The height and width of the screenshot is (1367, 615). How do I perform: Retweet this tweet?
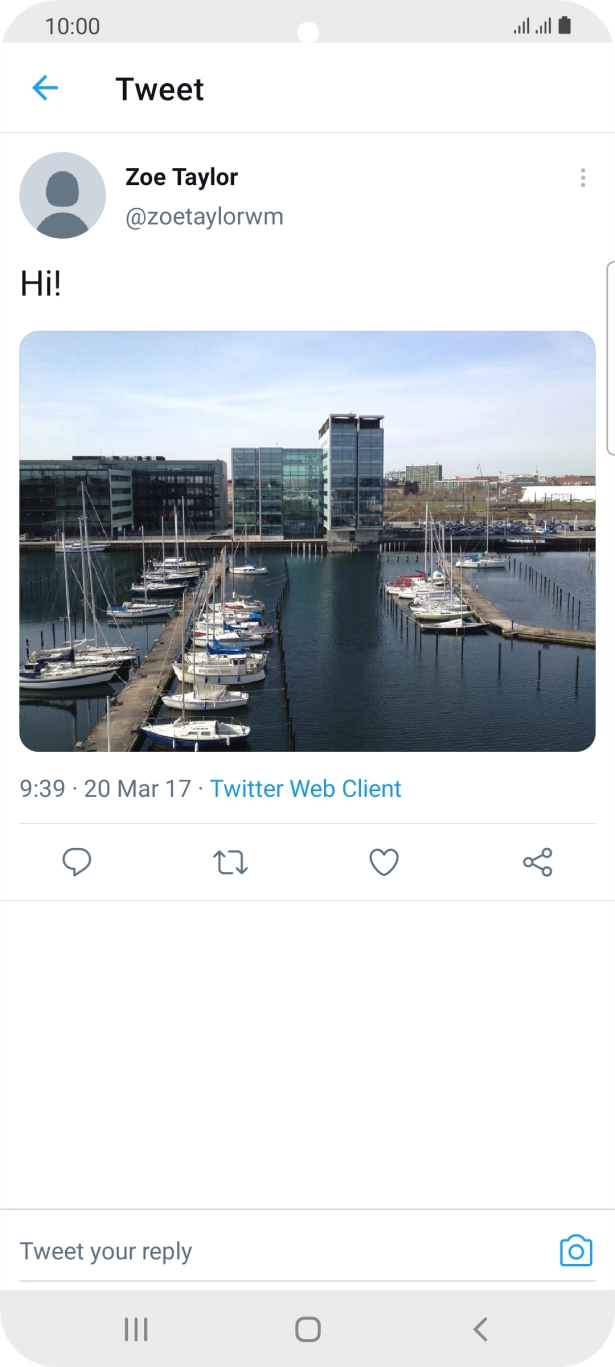(230, 862)
